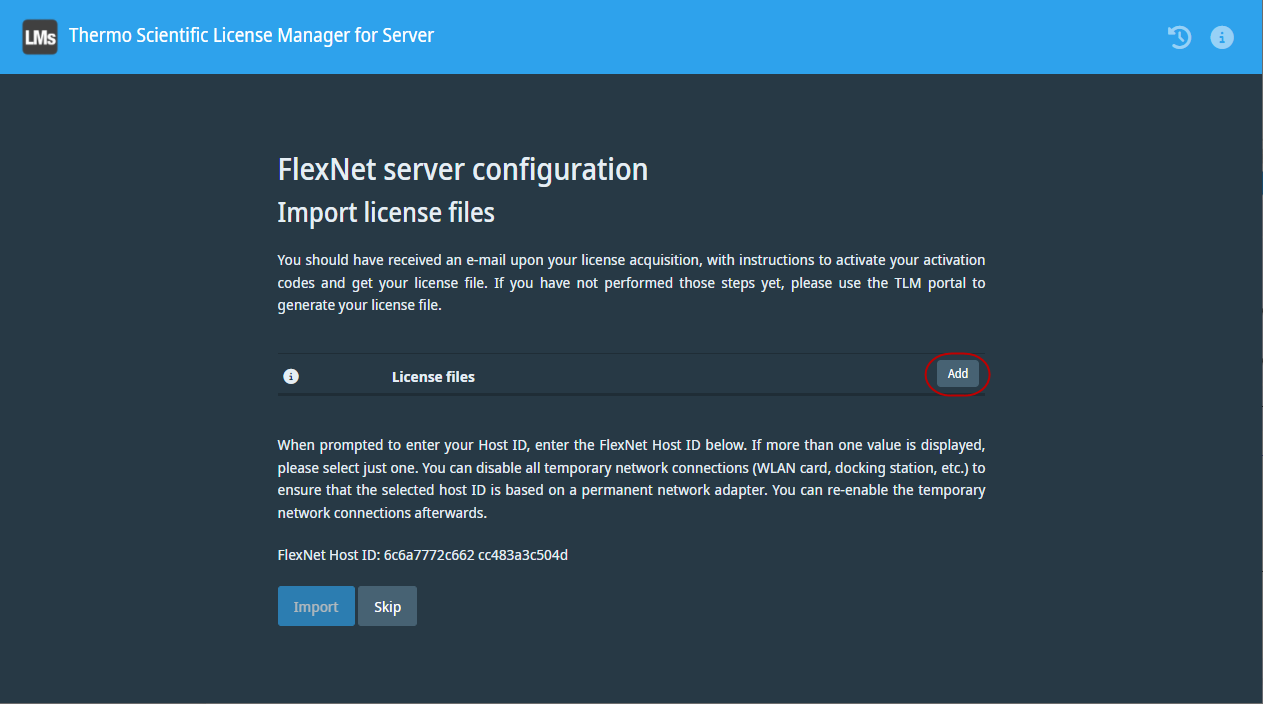Click info icon beside License files
Image resolution: width=1263 pixels, height=704 pixels.
tap(291, 377)
